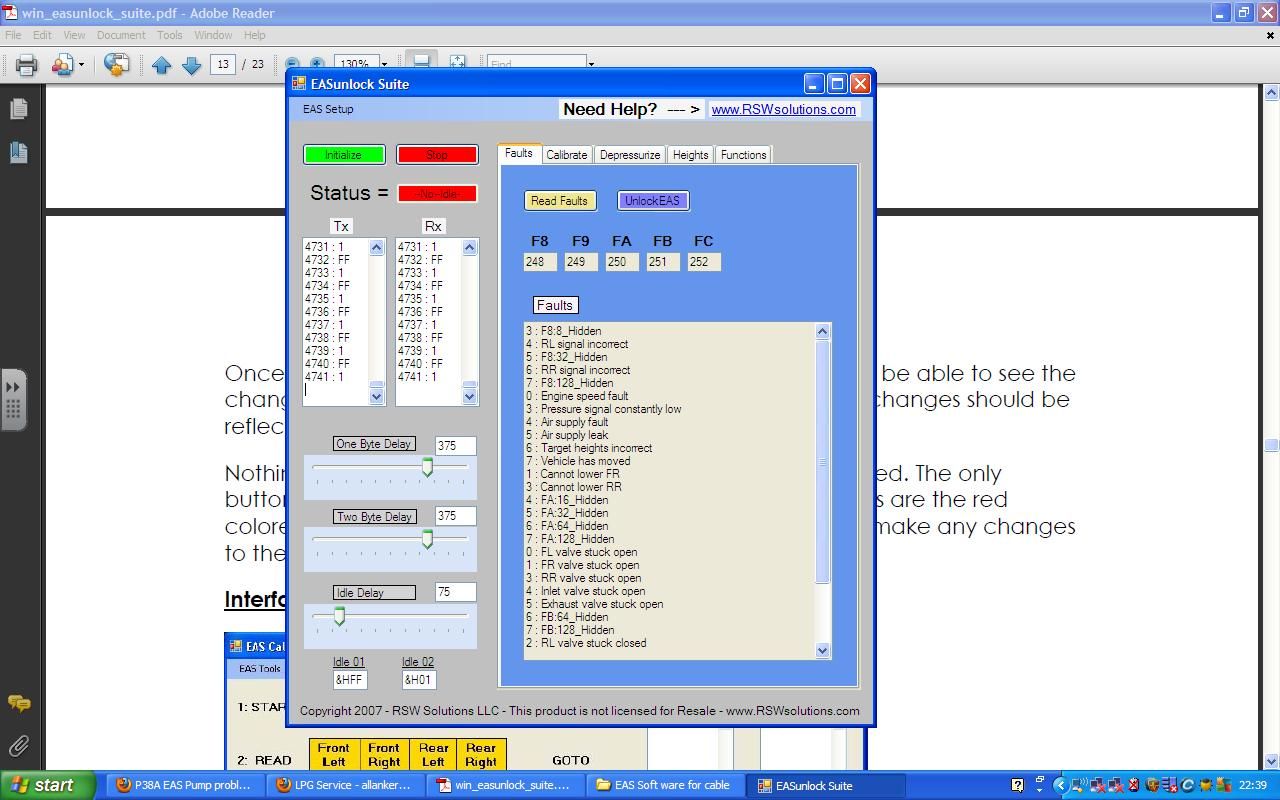Image resolution: width=1280 pixels, height=800 pixels.
Task: Click the Tx list scroll-up arrow
Action: tap(377, 247)
